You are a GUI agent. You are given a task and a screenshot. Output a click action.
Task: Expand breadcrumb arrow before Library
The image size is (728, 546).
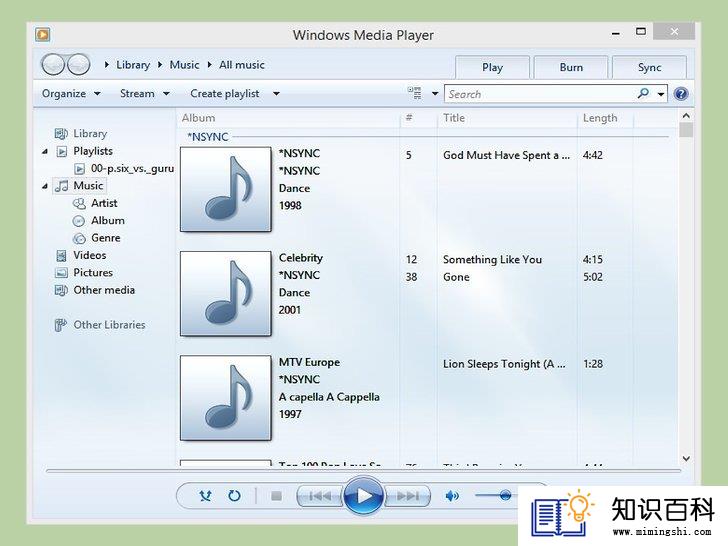(x=107, y=65)
